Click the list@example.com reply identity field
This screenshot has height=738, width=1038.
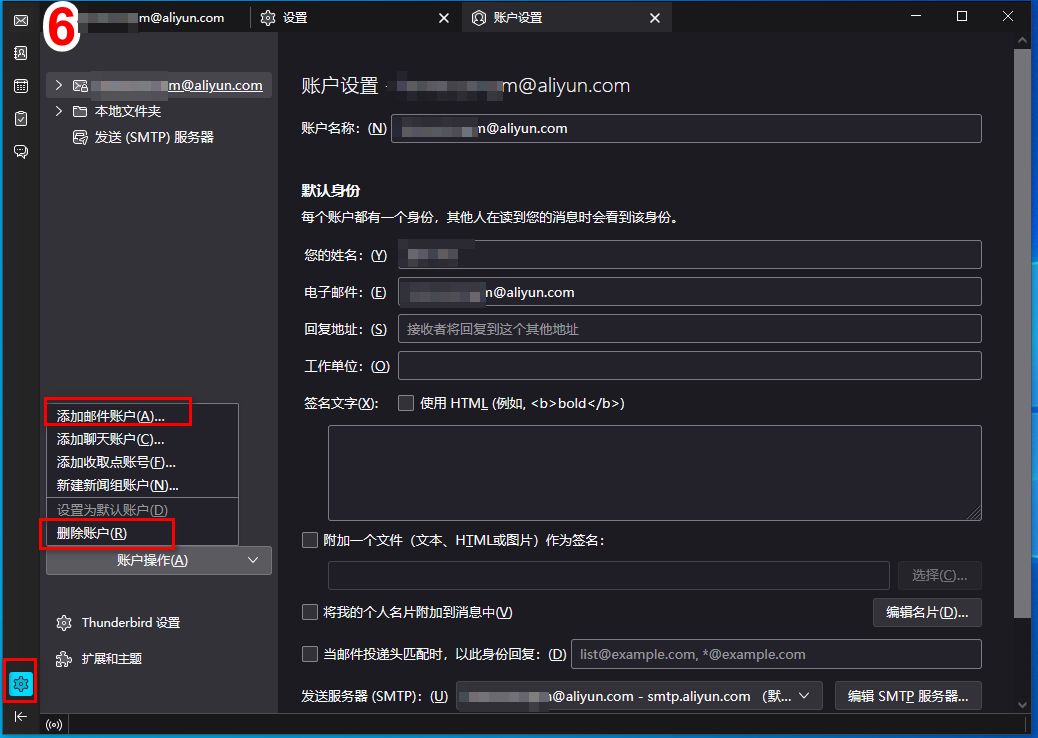point(777,654)
